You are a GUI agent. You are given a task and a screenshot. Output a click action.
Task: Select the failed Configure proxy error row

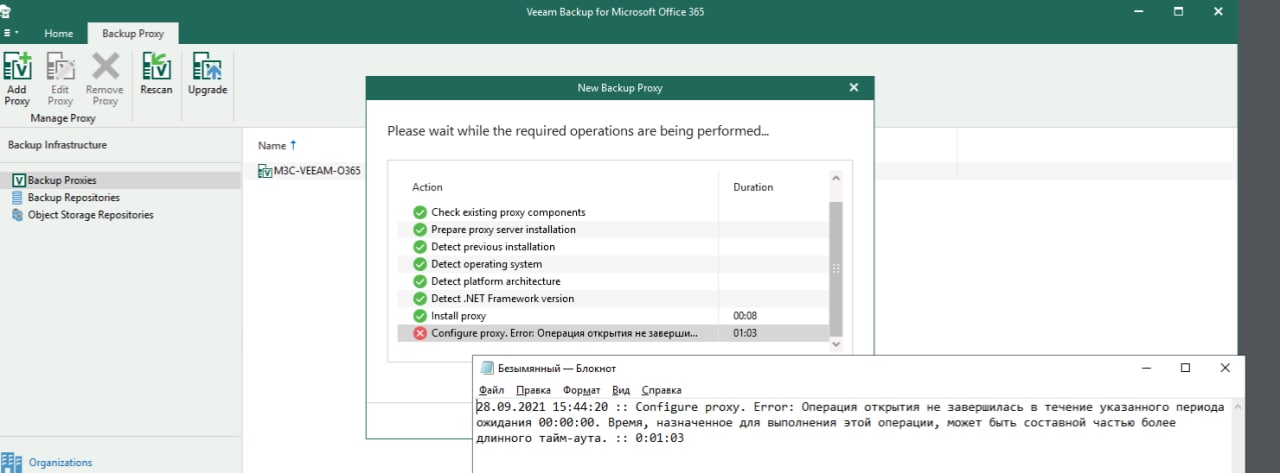pos(613,333)
